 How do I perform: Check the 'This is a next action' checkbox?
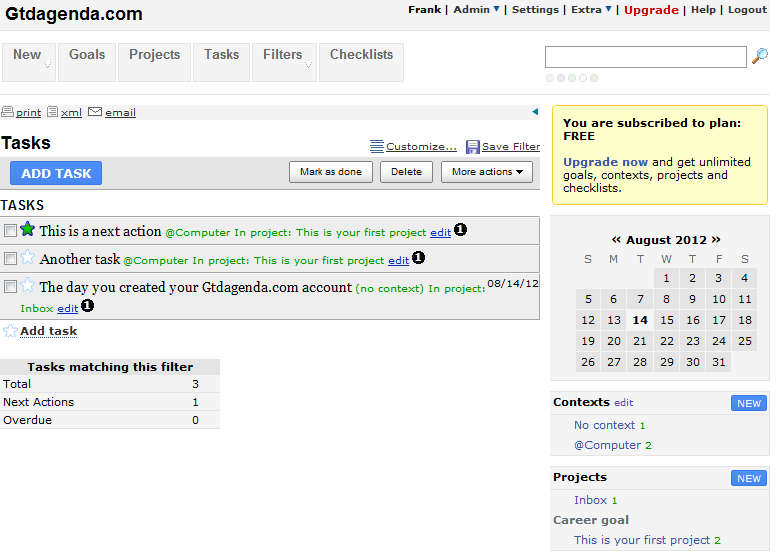(10, 231)
